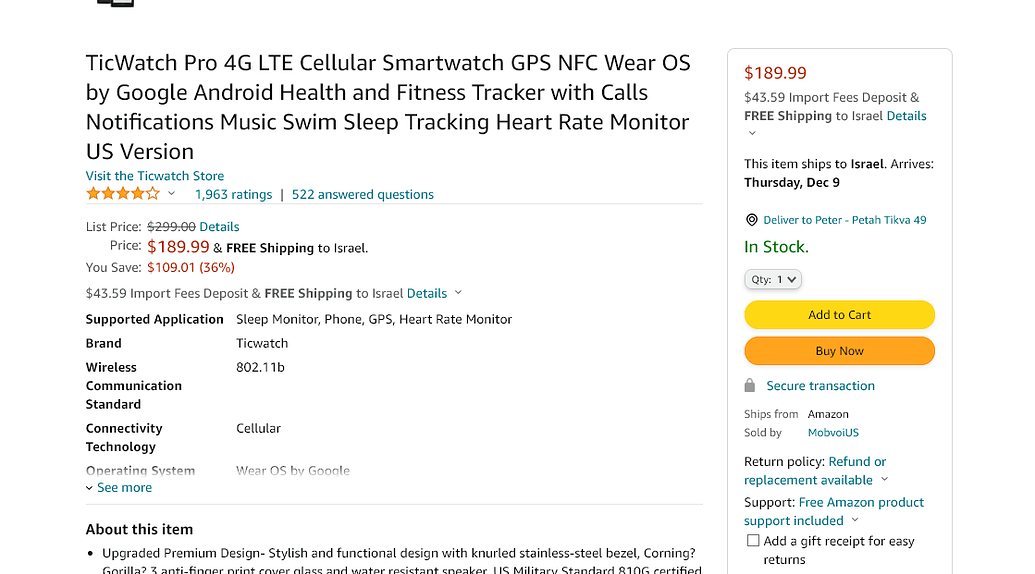Visit the Ticwatch Store link

pos(154,175)
